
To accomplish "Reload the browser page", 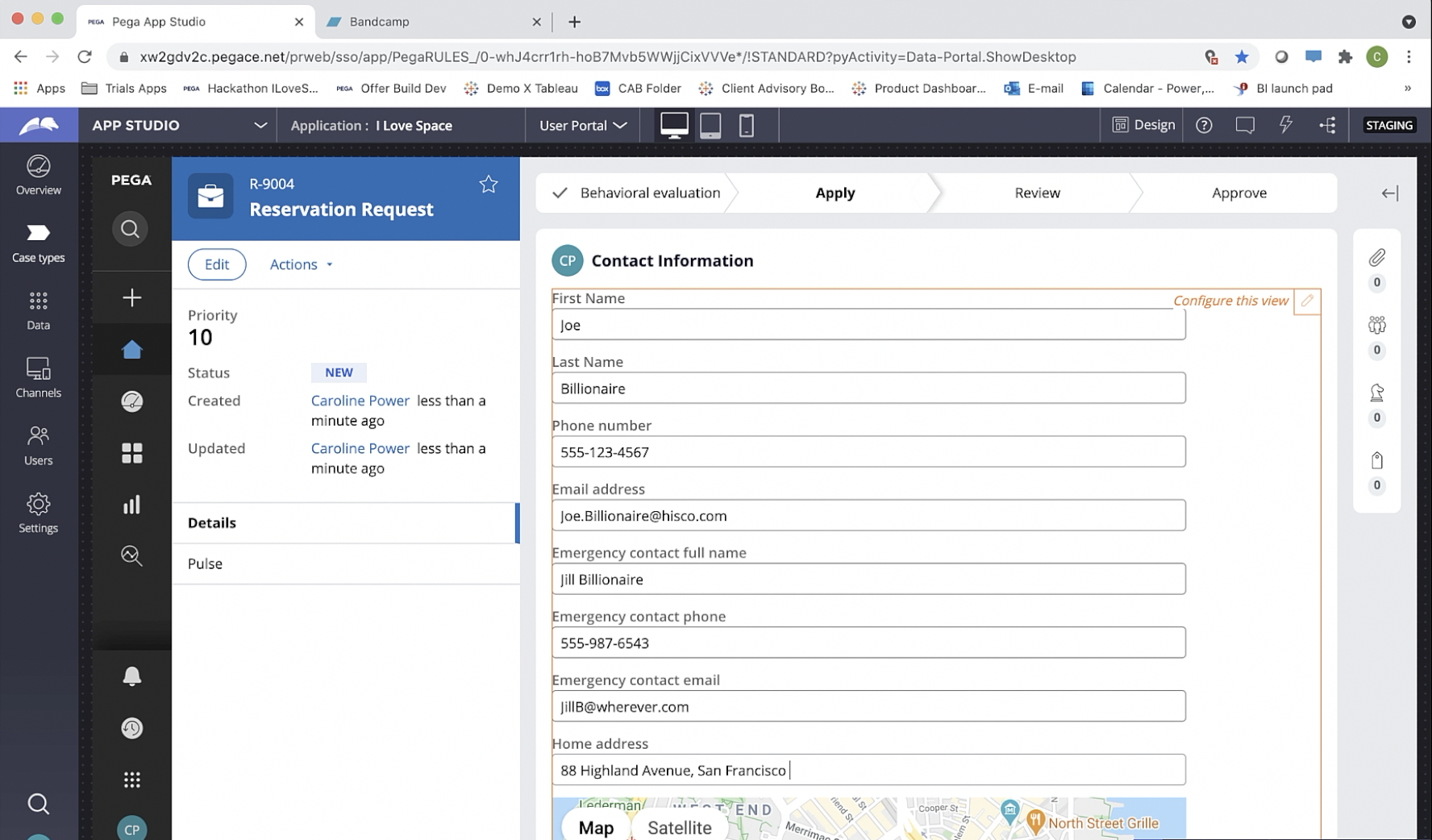I will [85, 56].
